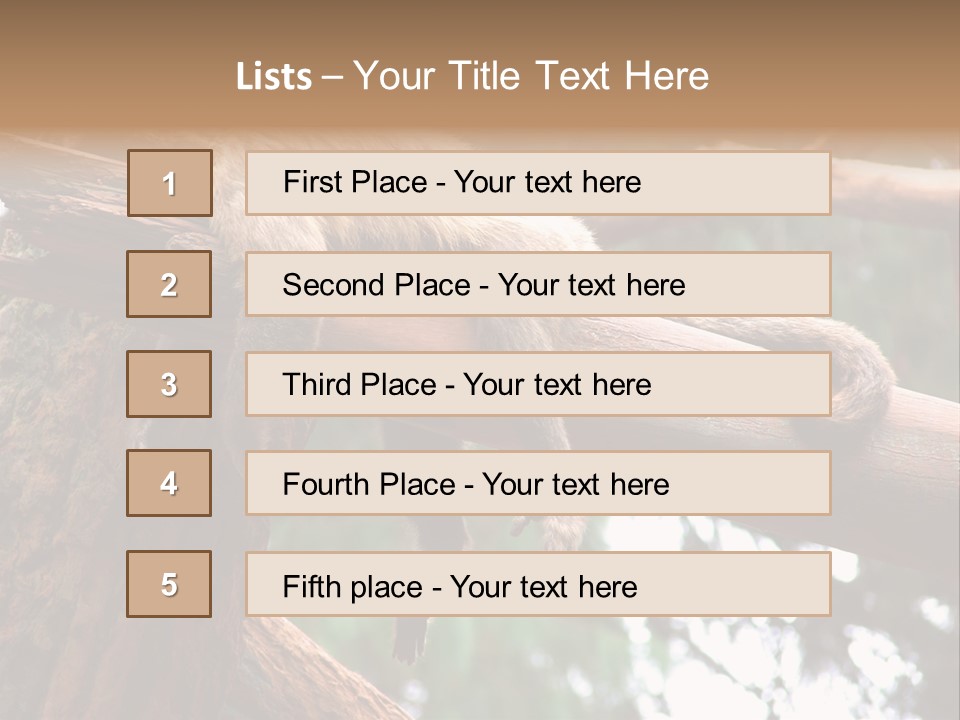Click the words "Third Place" in the list
Screen dimensions: 960x720
[x=359, y=385]
